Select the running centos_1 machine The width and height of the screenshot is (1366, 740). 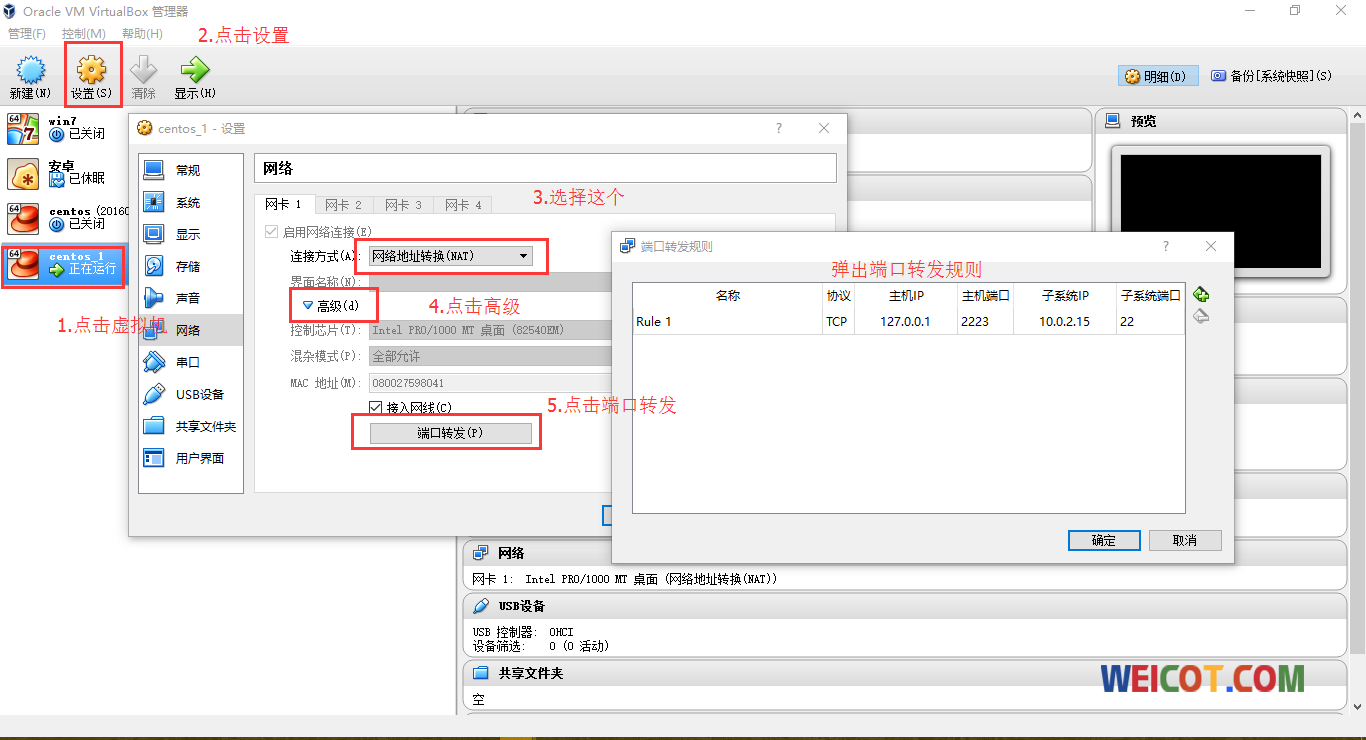click(x=64, y=263)
